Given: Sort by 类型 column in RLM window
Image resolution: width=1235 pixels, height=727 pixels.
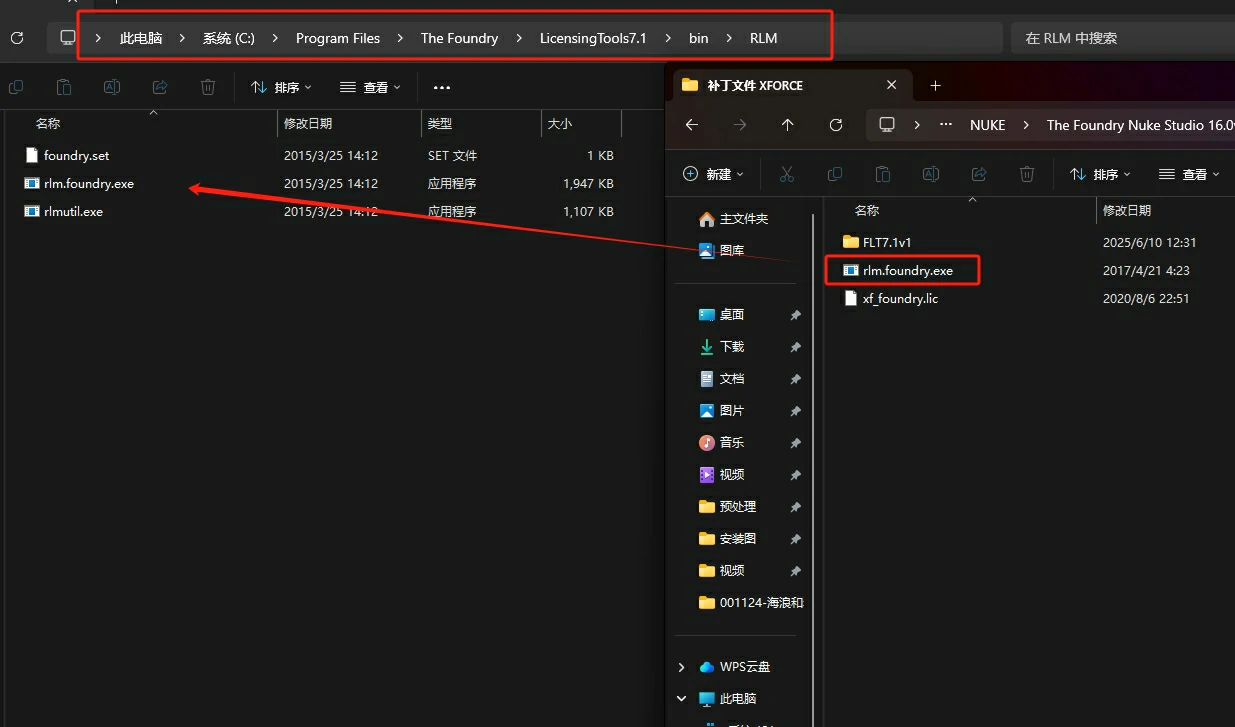Looking at the screenshot, I should click(440, 124).
